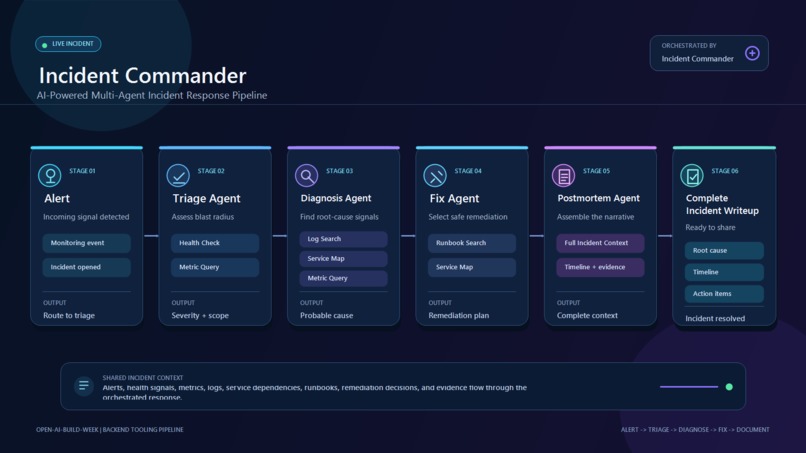The height and width of the screenshot is (453, 806).
Task: Select the Full Incident Context chip
Action: [600, 243]
